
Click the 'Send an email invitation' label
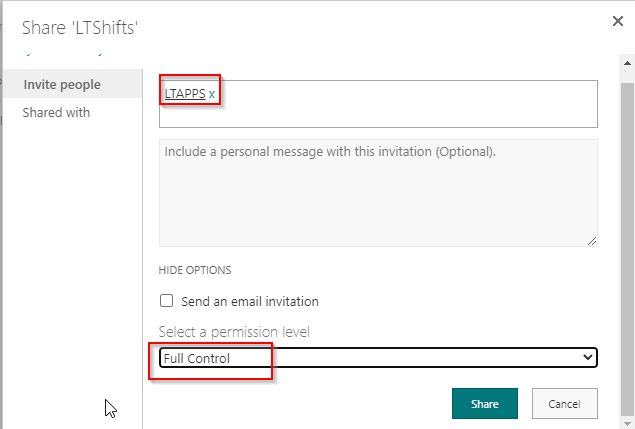(251, 301)
